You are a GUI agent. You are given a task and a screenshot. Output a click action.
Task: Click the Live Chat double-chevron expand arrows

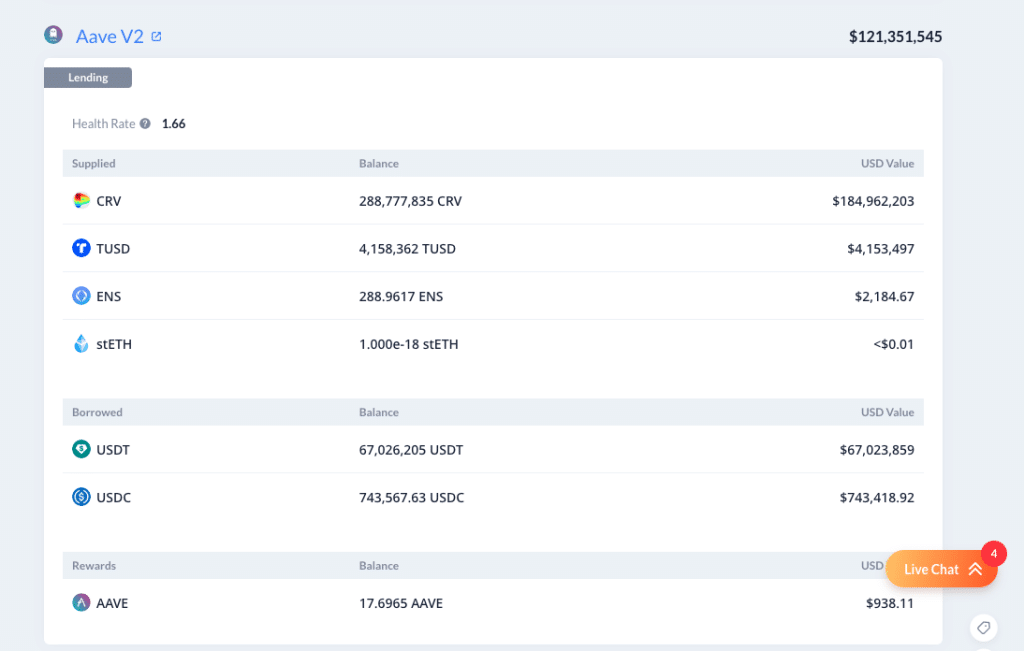976,569
